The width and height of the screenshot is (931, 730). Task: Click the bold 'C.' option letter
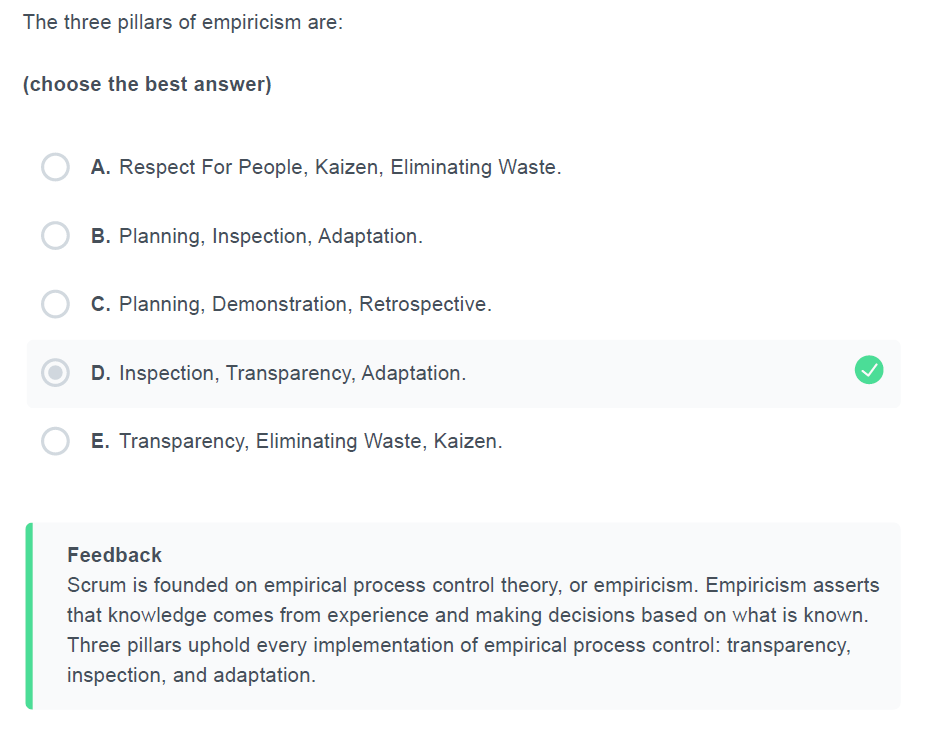(x=100, y=304)
